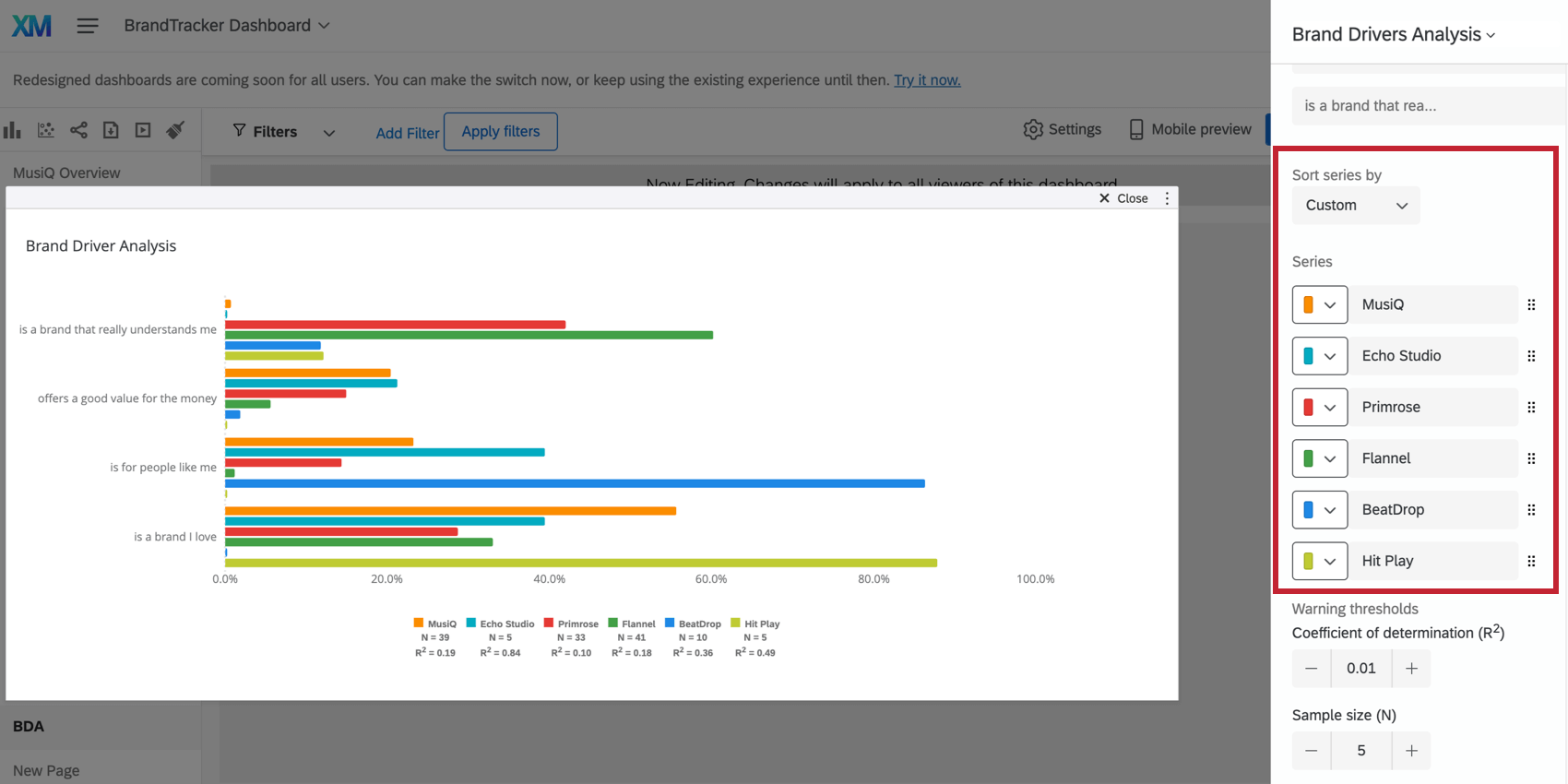Viewport: 1568px width, 784px height.
Task: Close the Brand Driver Analysis widget popup
Action: click(1123, 198)
